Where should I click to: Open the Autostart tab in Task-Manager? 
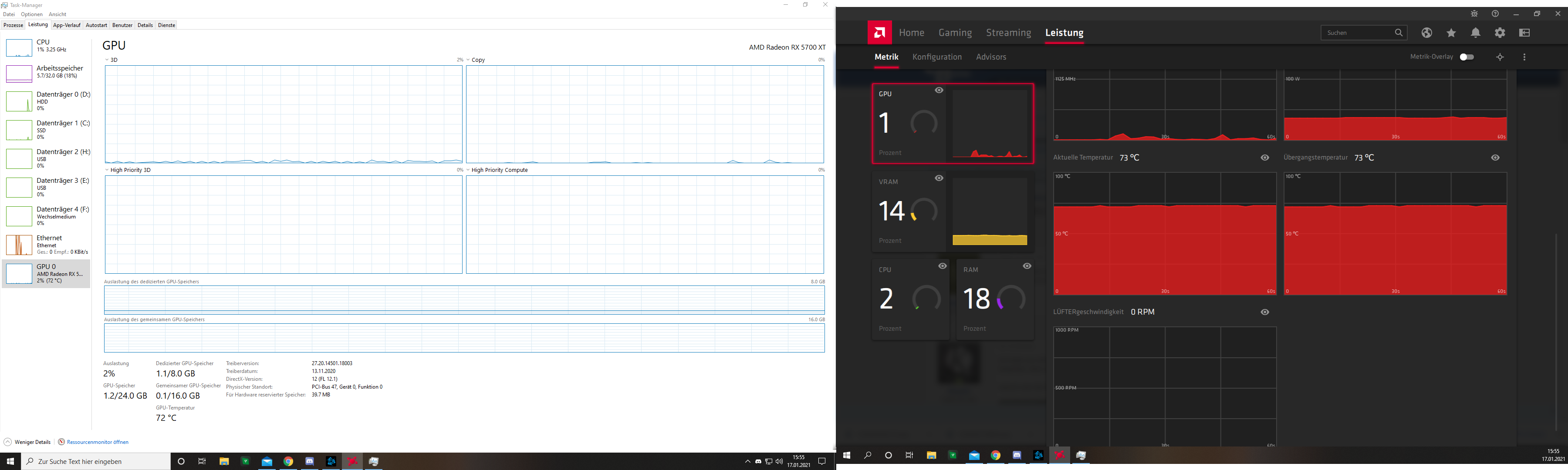pos(96,26)
